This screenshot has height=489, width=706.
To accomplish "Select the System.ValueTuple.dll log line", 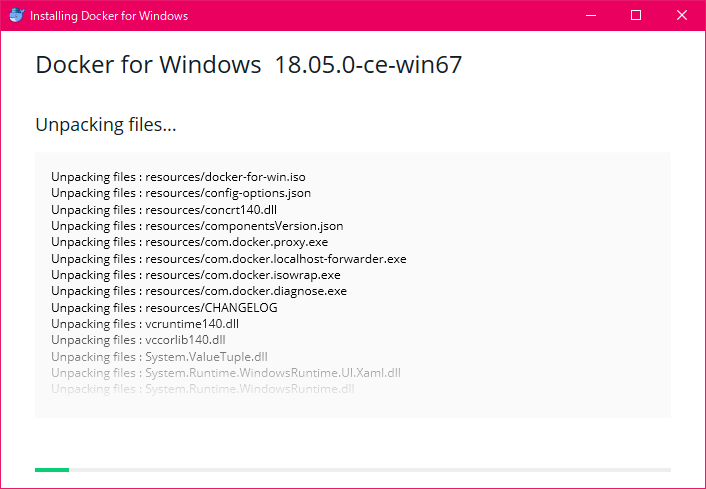I will [x=159, y=357].
